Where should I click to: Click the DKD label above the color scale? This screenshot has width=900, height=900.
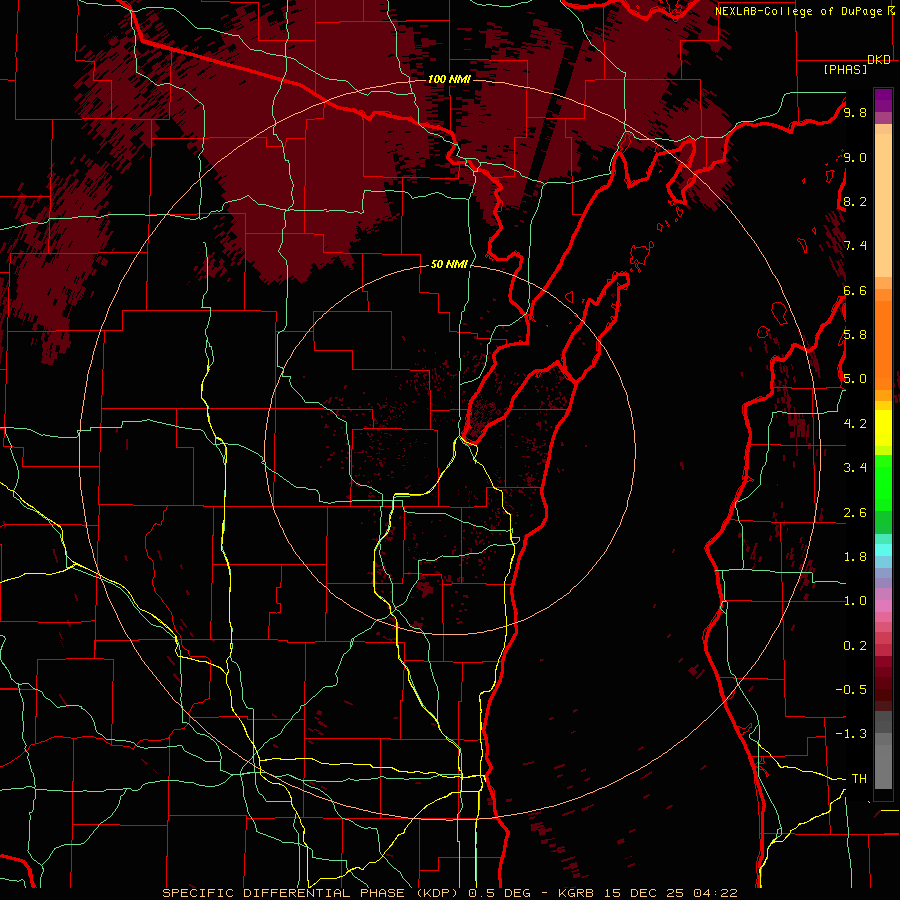click(x=879, y=60)
